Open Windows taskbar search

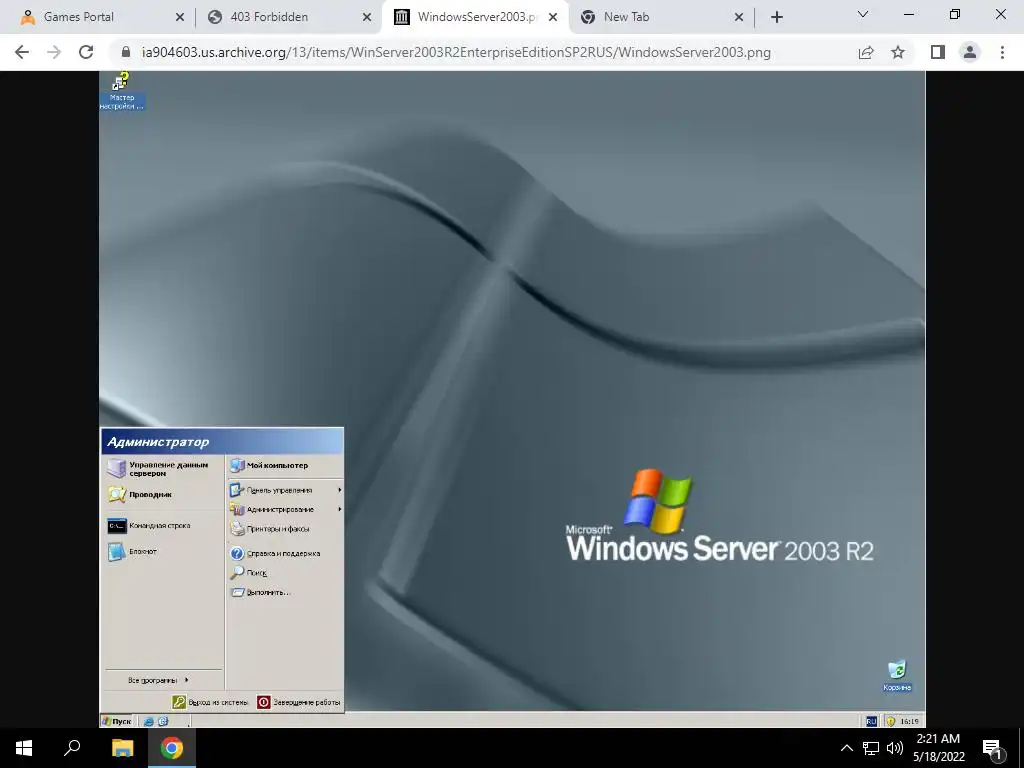click(72, 748)
